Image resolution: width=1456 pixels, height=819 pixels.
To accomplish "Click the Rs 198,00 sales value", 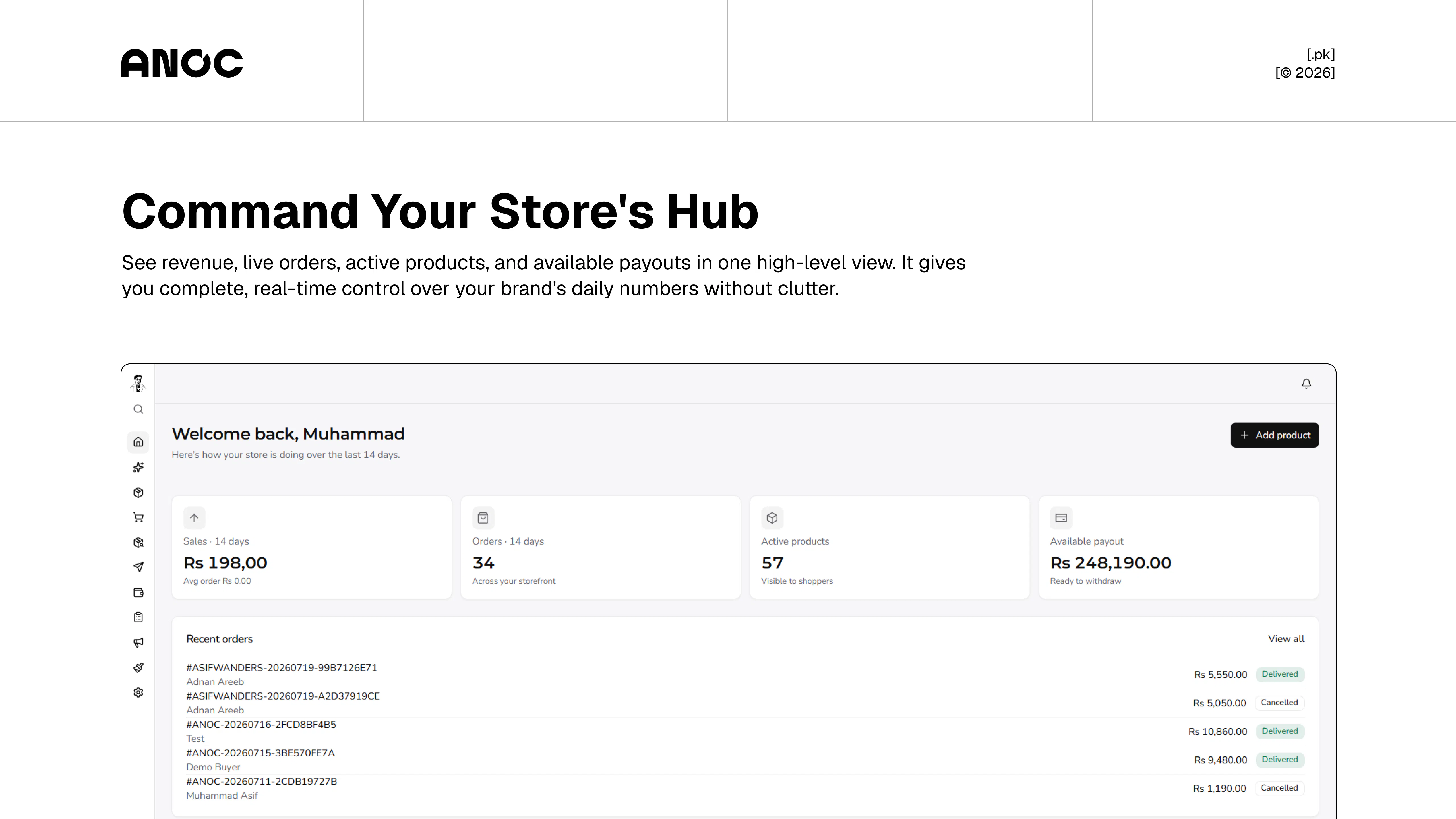I will tap(225, 563).
